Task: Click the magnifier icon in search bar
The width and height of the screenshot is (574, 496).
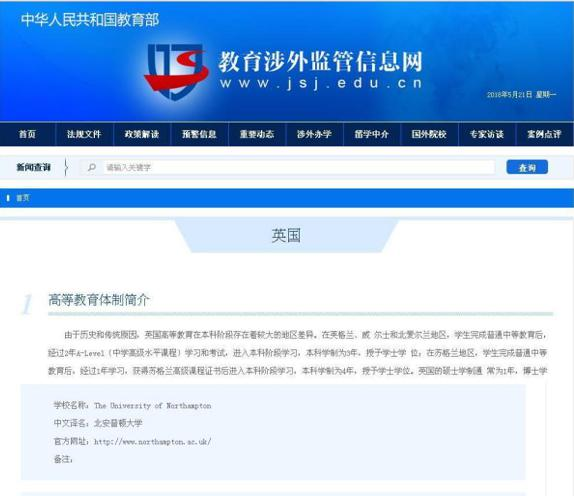Action: point(92,167)
